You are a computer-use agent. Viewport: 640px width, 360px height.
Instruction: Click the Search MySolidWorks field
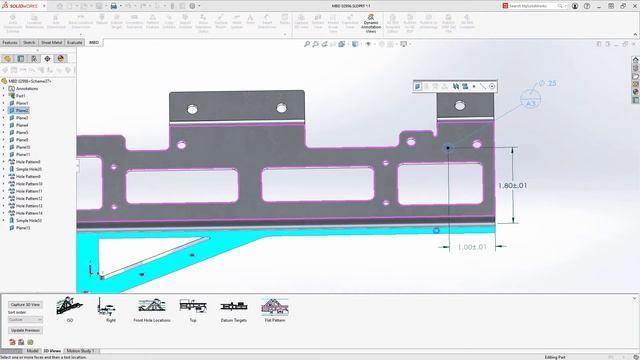click(x=535, y=6)
